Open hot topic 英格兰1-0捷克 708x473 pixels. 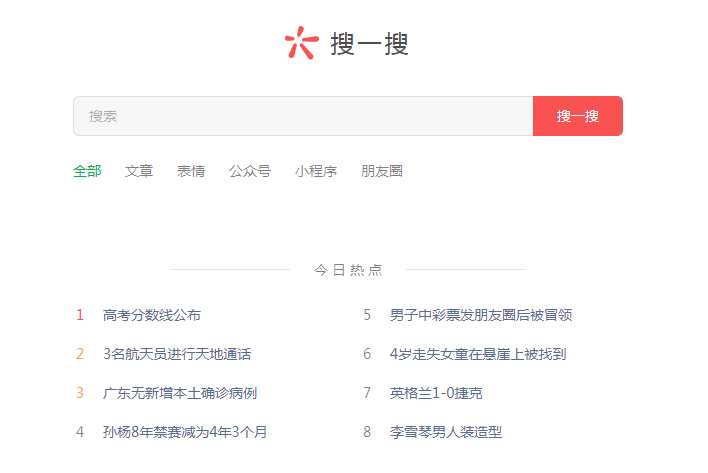[436, 393]
